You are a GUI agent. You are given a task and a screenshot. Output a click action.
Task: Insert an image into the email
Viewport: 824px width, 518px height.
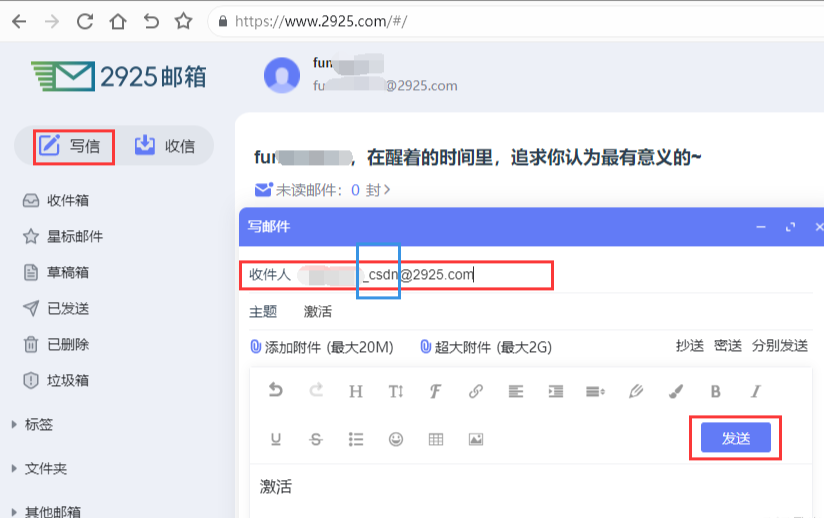(476, 439)
